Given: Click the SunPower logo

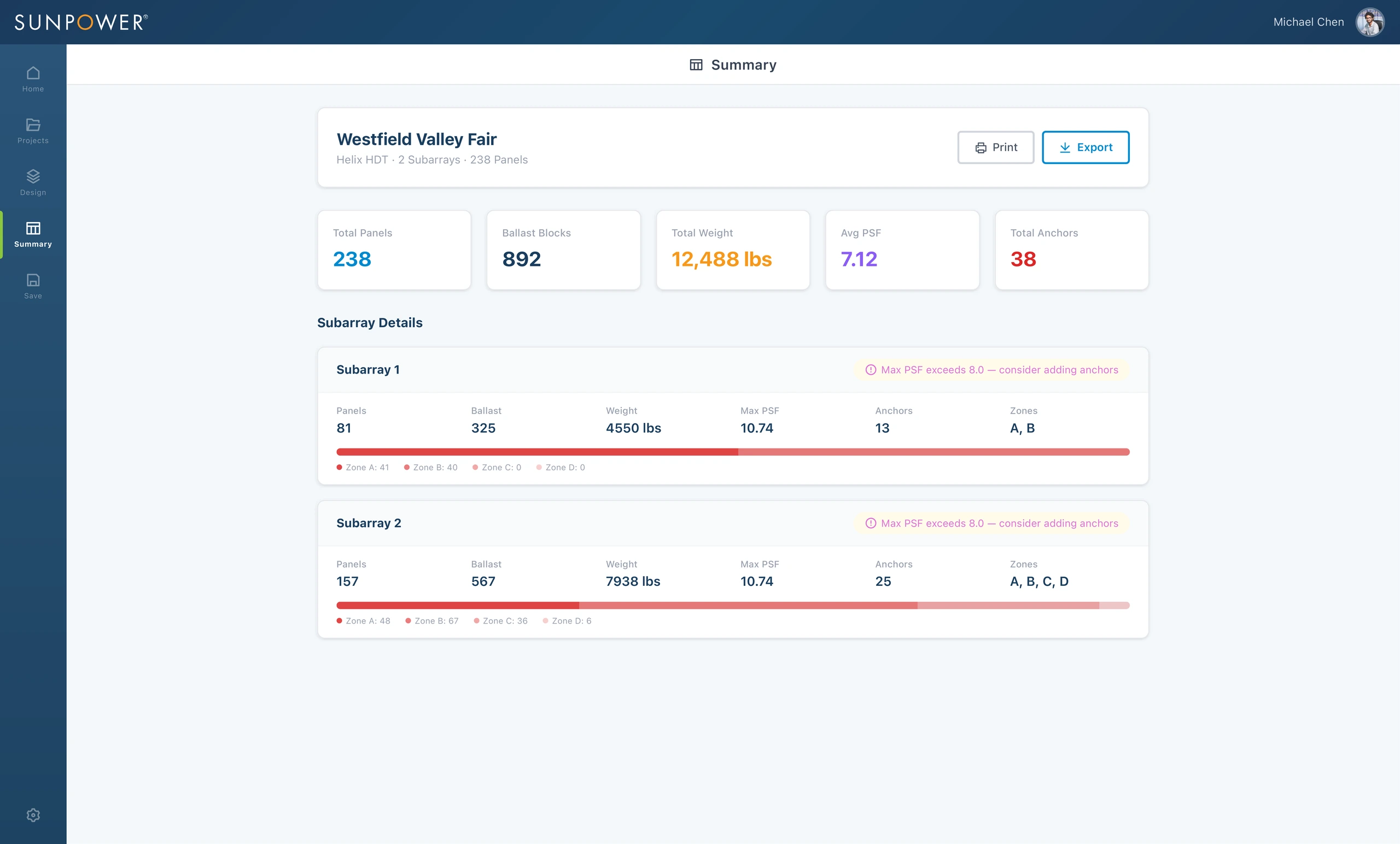Looking at the screenshot, I should [81, 22].
